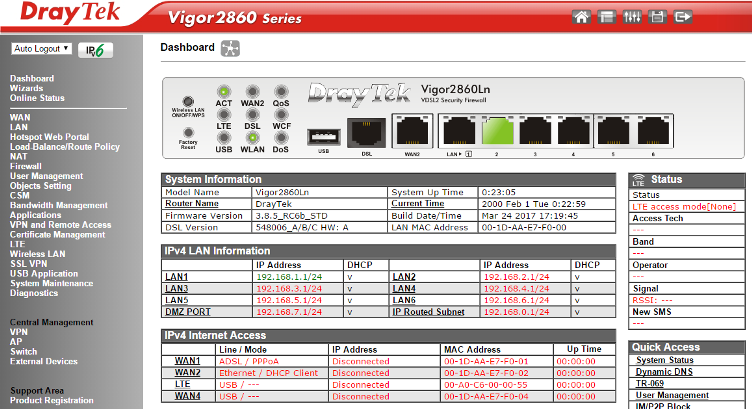
Task: Click the DoS LED indicator
Action: point(281,138)
